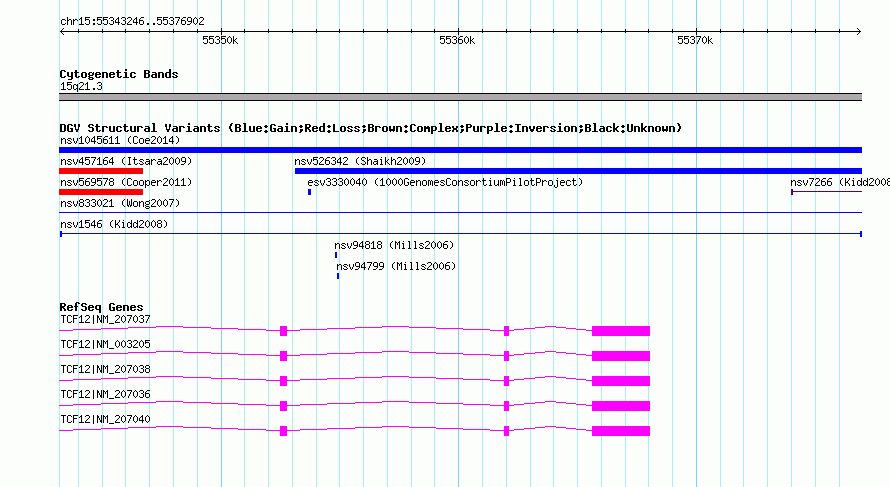This screenshot has height=487, width=890.
Task: Click the large exon of TCF12|NM_207038
Action: coord(621,381)
